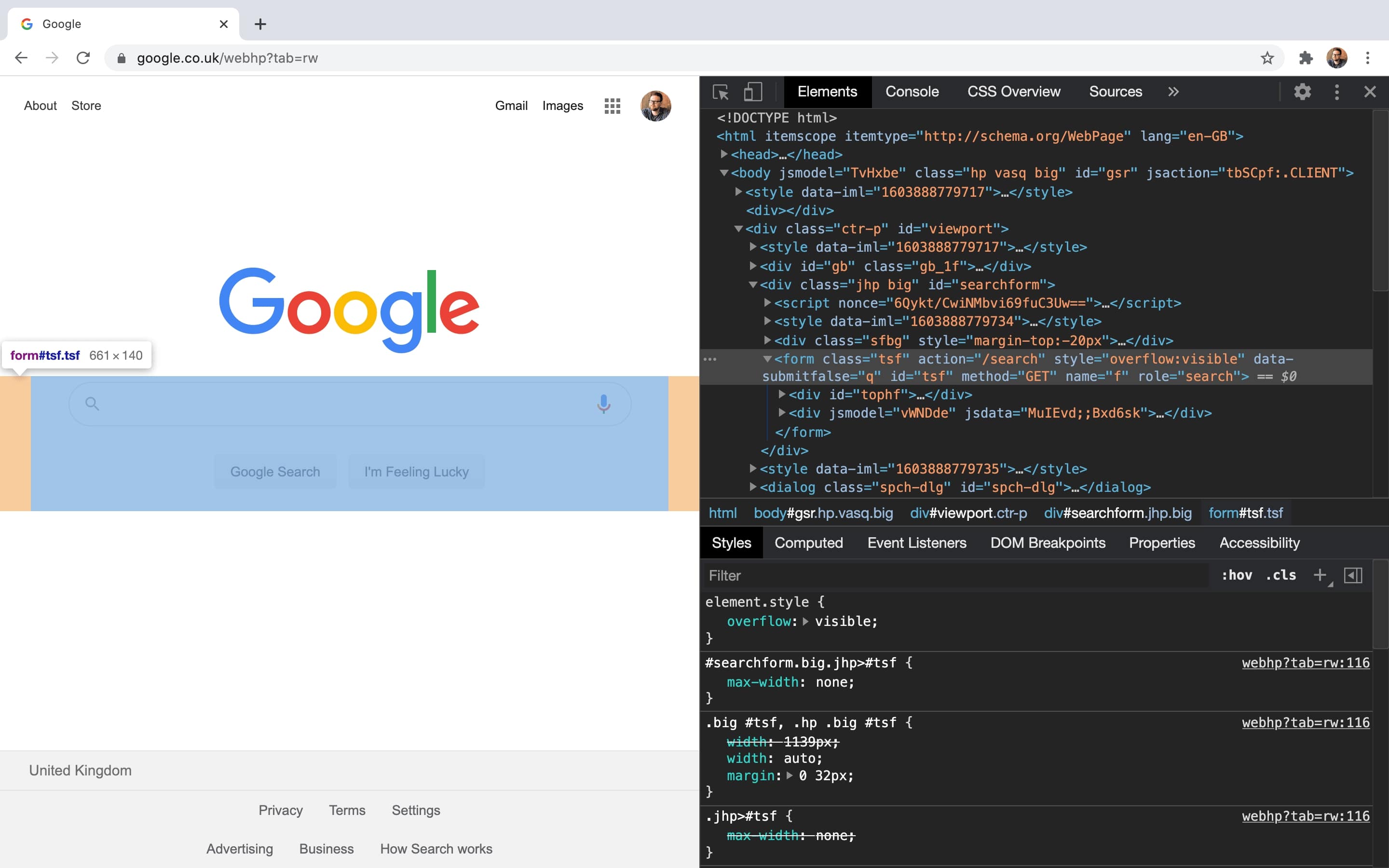1389x868 pixels.
Task: Collapse the form class="tsf" node
Action: pos(767,359)
